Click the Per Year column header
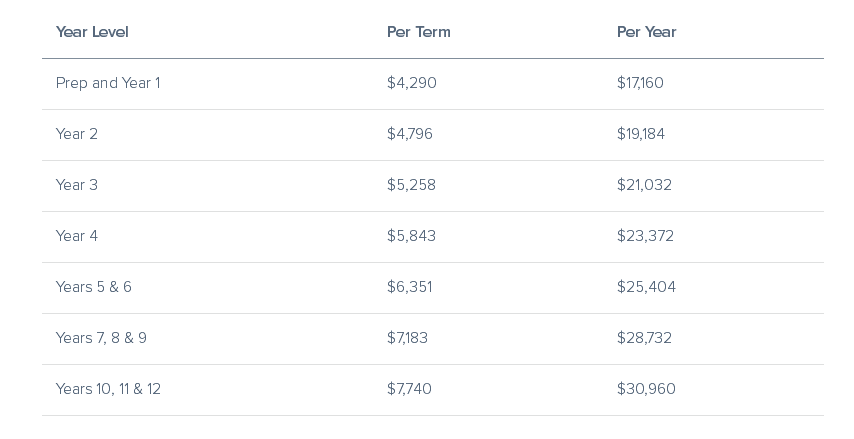This screenshot has width=854, height=439. (x=646, y=32)
